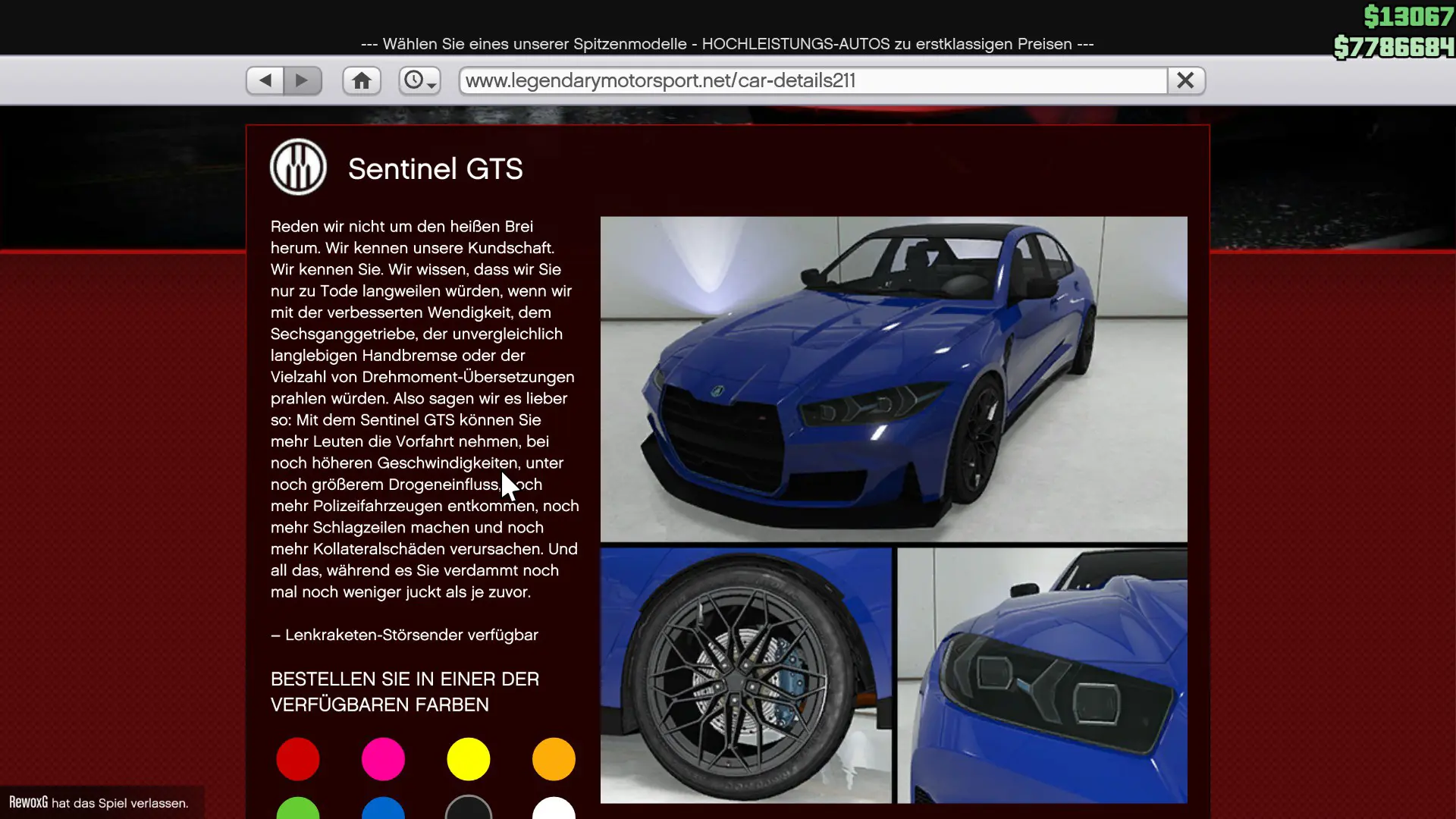Select the red color swatch
Screen dimensions: 1456x819
[298, 759]
